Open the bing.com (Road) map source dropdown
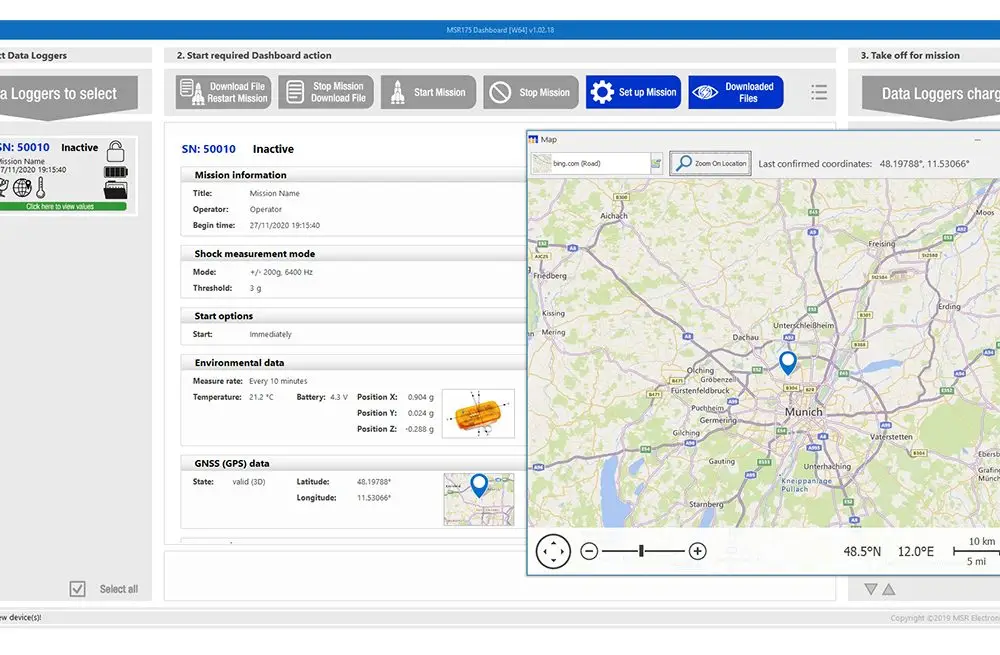Screen dimensions: 1000x655 coord(597,163)
